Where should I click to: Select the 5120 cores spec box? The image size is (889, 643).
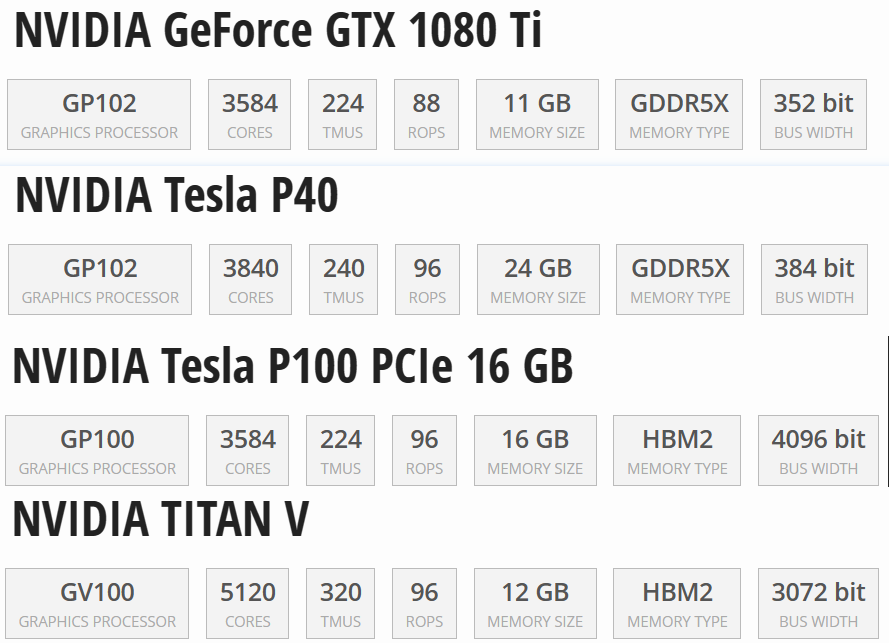pyautogui.click(x=248, y=604)
